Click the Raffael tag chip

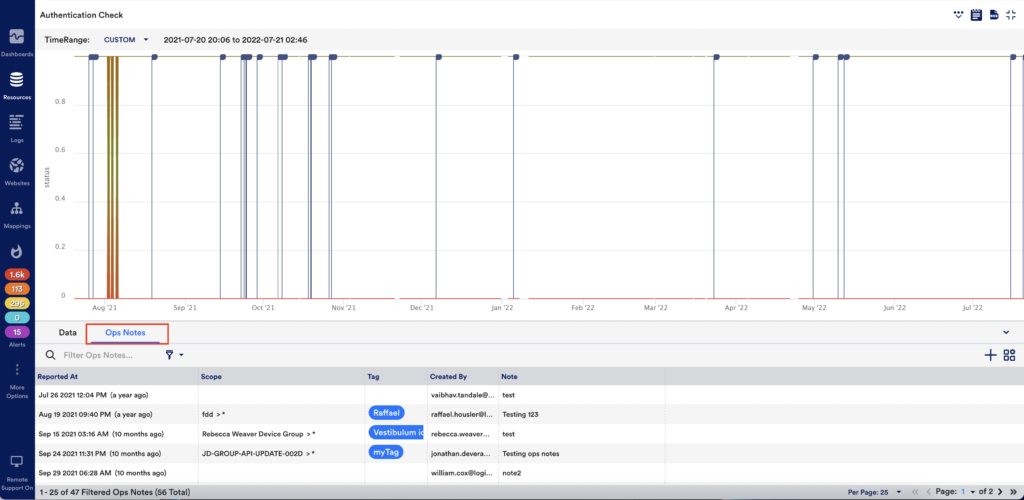387,413
